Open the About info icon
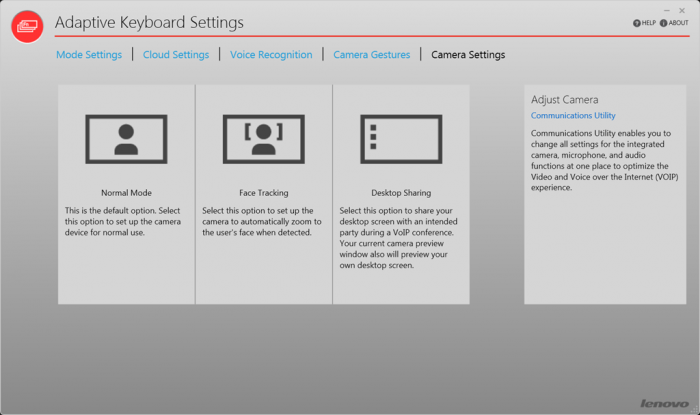This screenshot has width=700, height=415. [662, 23]
